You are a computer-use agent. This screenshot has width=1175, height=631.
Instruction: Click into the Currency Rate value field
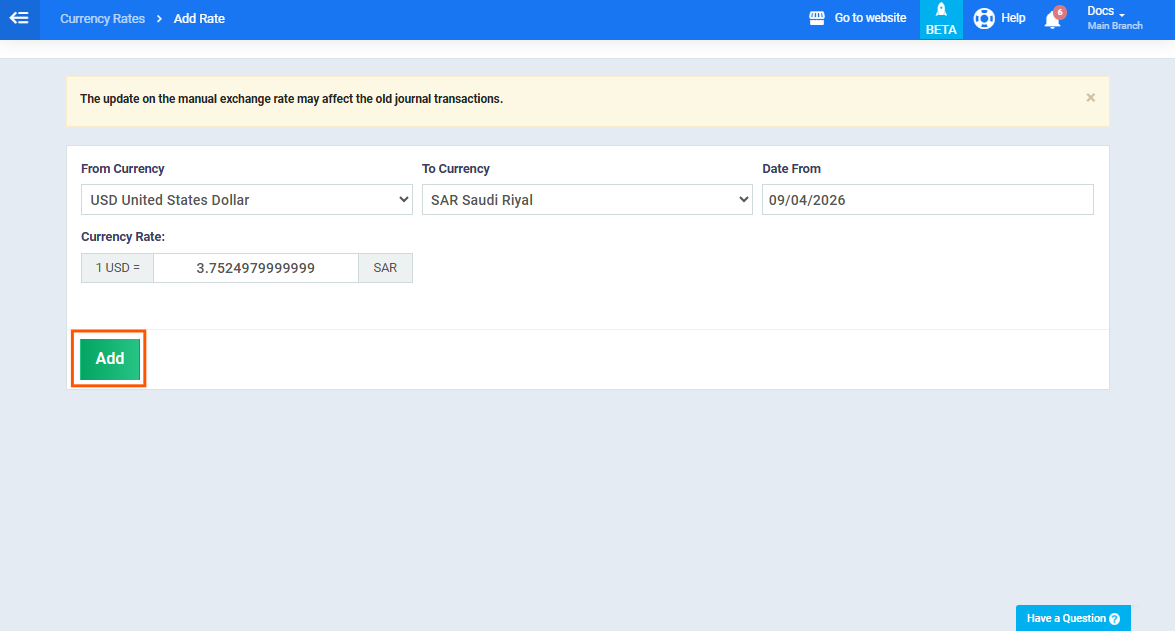click(x=255, y=268)
